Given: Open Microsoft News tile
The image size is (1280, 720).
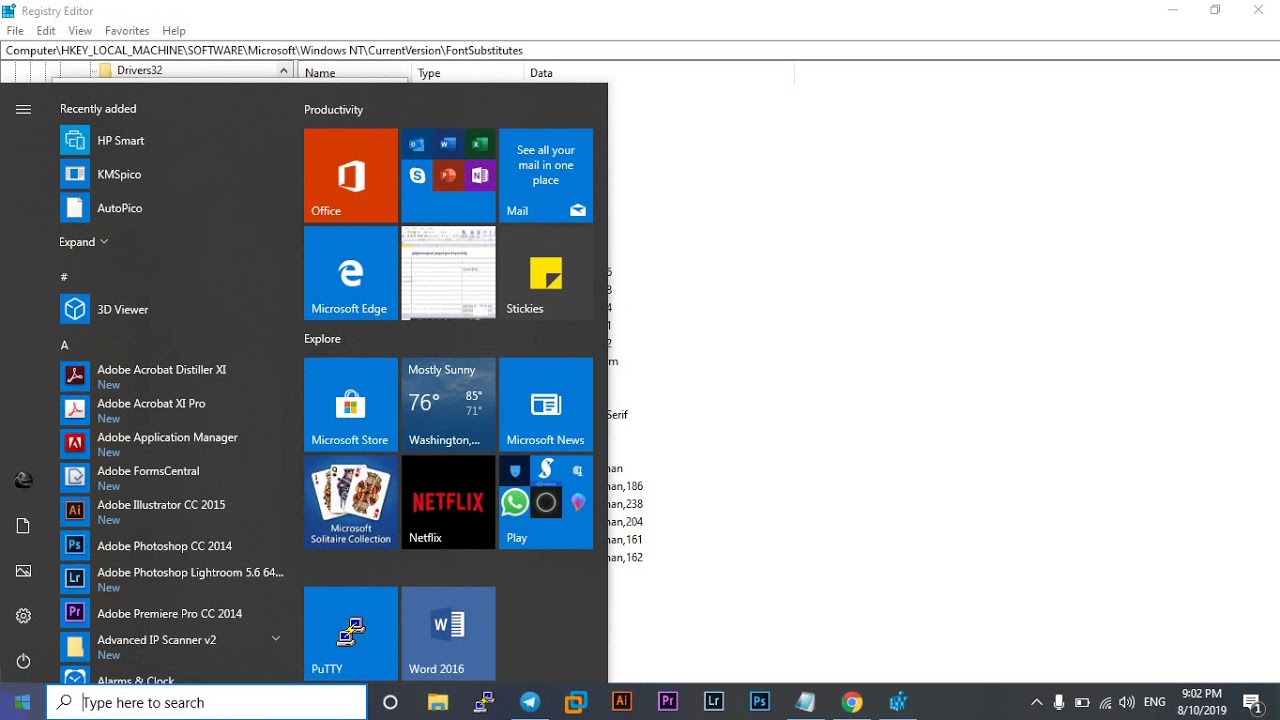Looking at the screenshot, I should (546, 404).
